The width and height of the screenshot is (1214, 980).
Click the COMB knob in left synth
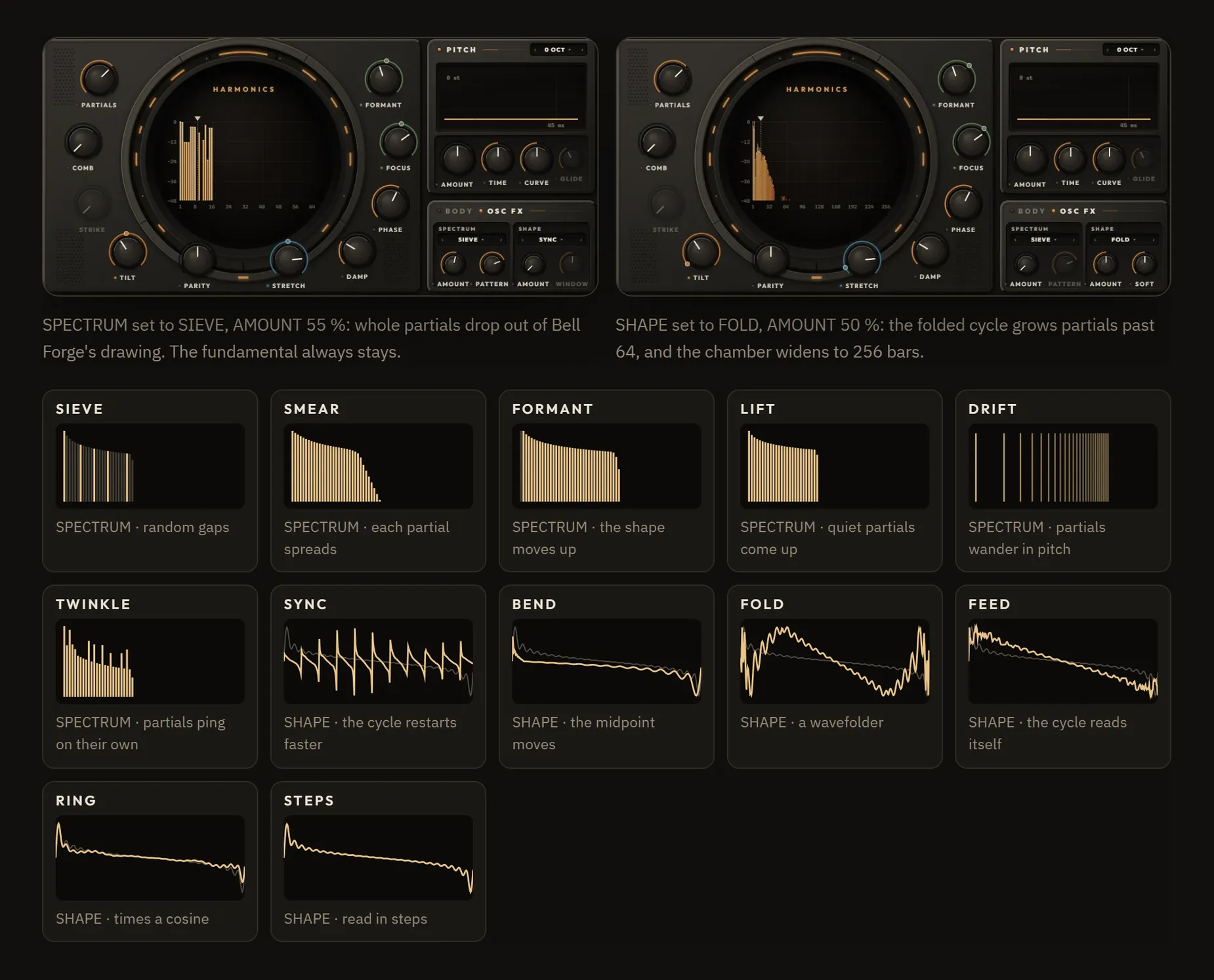point(83,142)
